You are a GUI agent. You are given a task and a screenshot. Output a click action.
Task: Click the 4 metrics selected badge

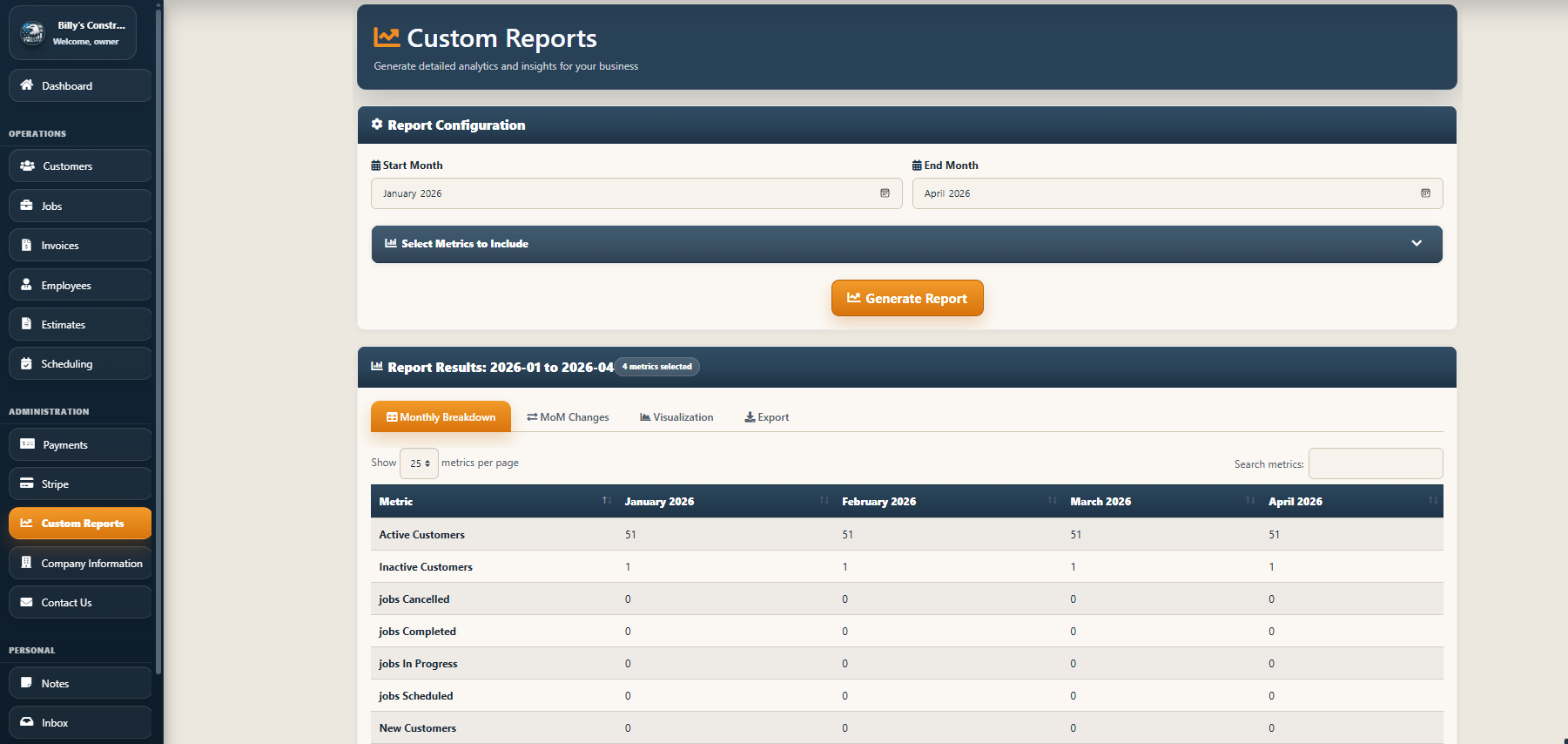(x=657, y=367)
